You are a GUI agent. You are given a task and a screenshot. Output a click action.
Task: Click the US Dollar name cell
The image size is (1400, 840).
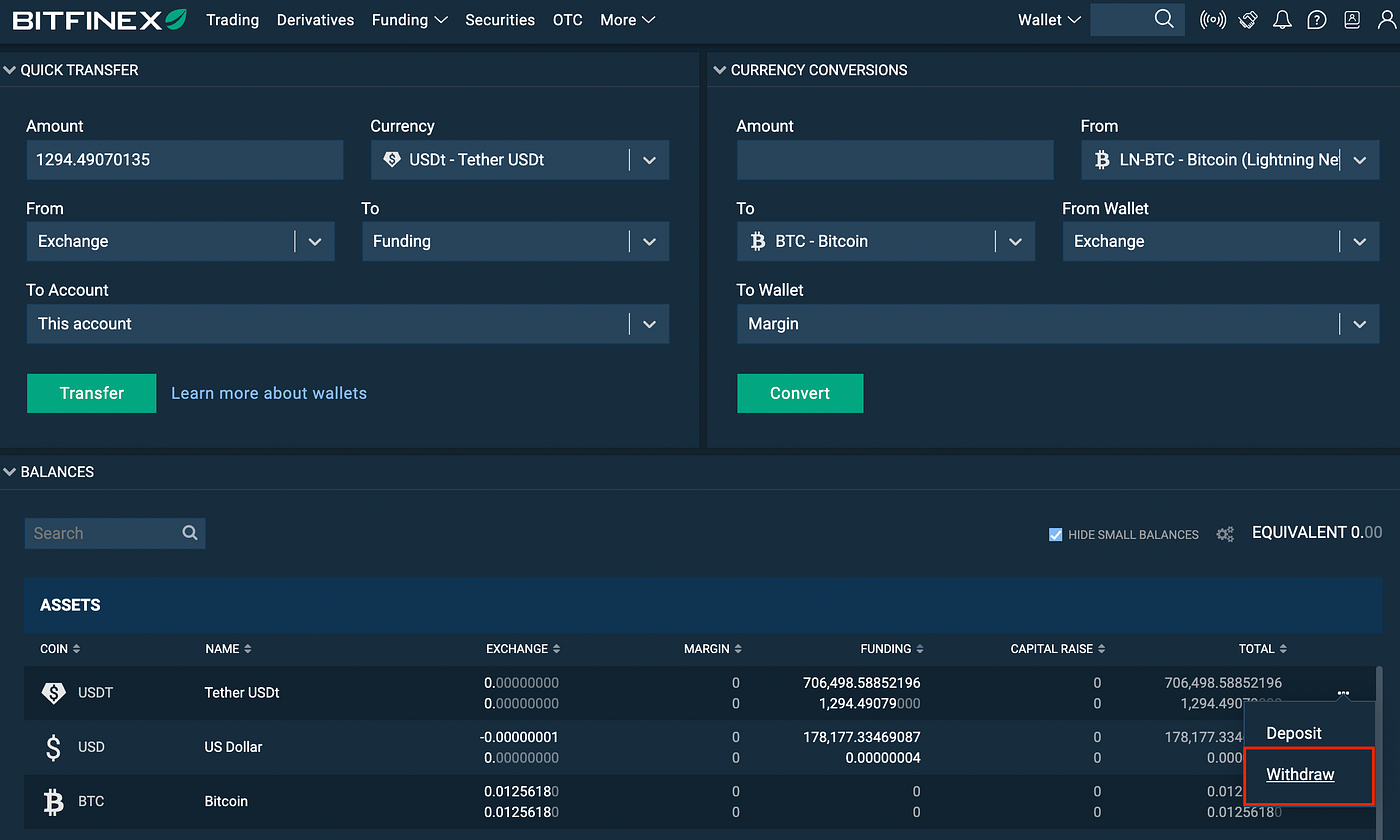click(x=233, y=747)
